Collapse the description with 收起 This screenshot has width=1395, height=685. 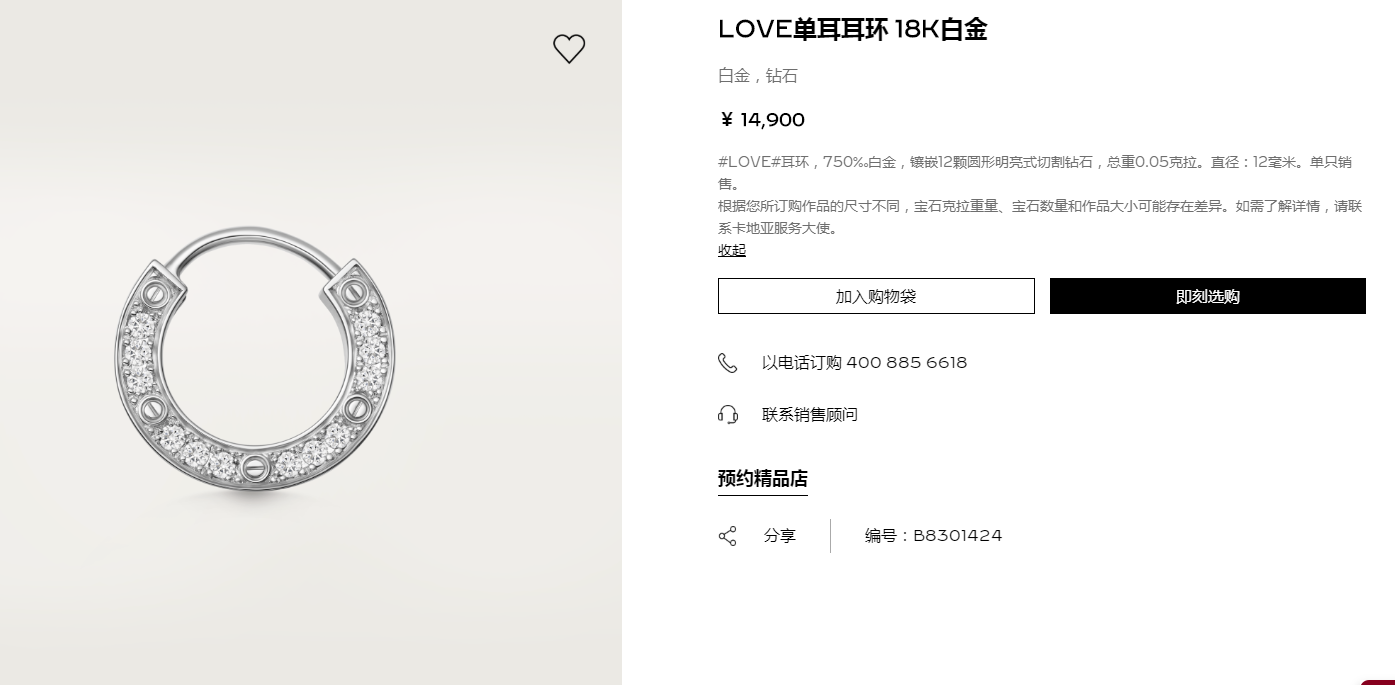tap(732, 250)
